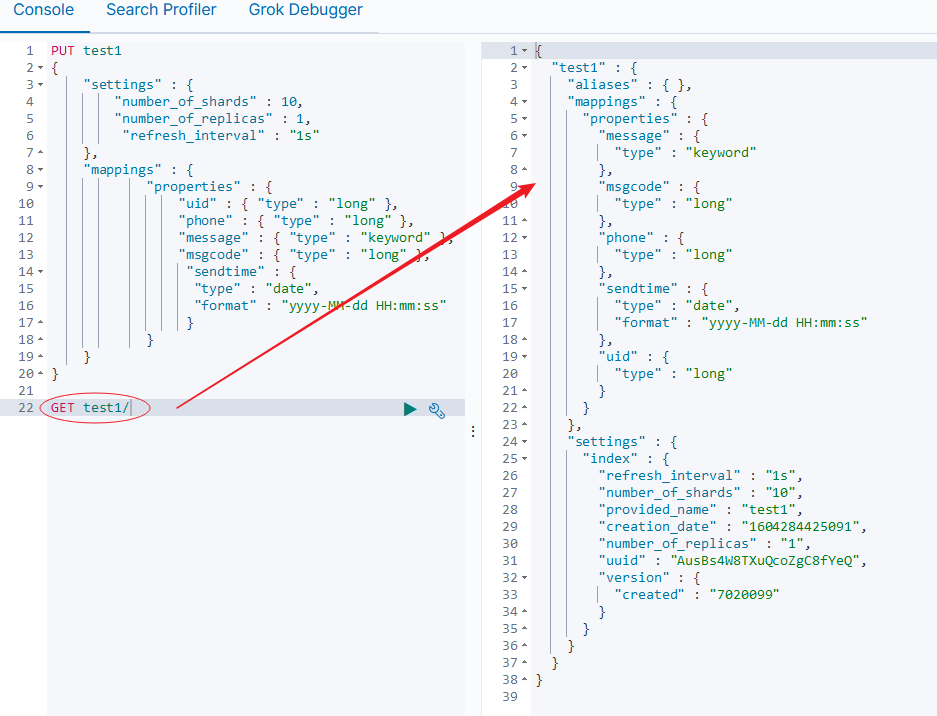This screenshot has height=716, width=937.
Task: Collapse the request body at editor line 2
Action: point(41,68)
